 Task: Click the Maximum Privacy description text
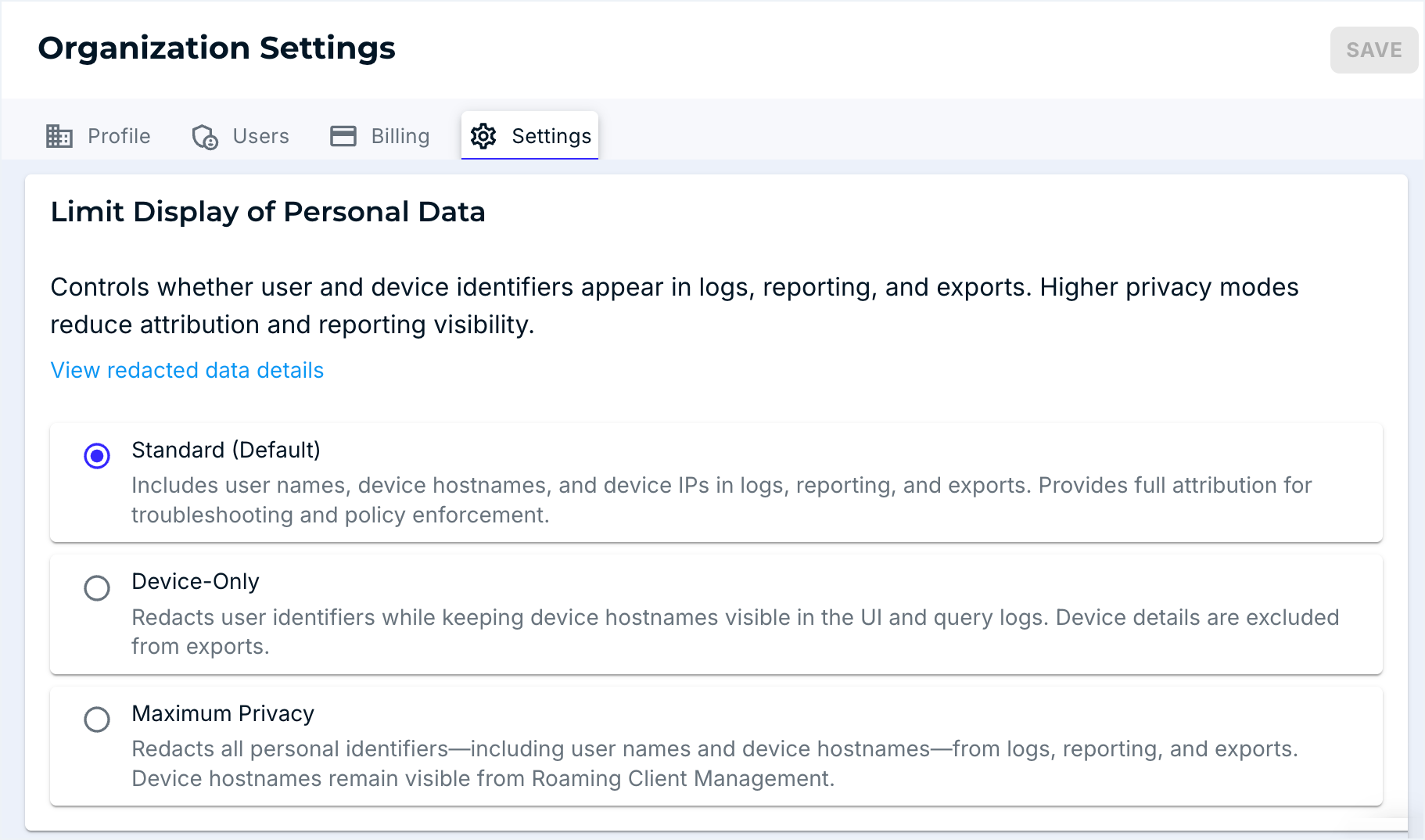click(714, 763)
